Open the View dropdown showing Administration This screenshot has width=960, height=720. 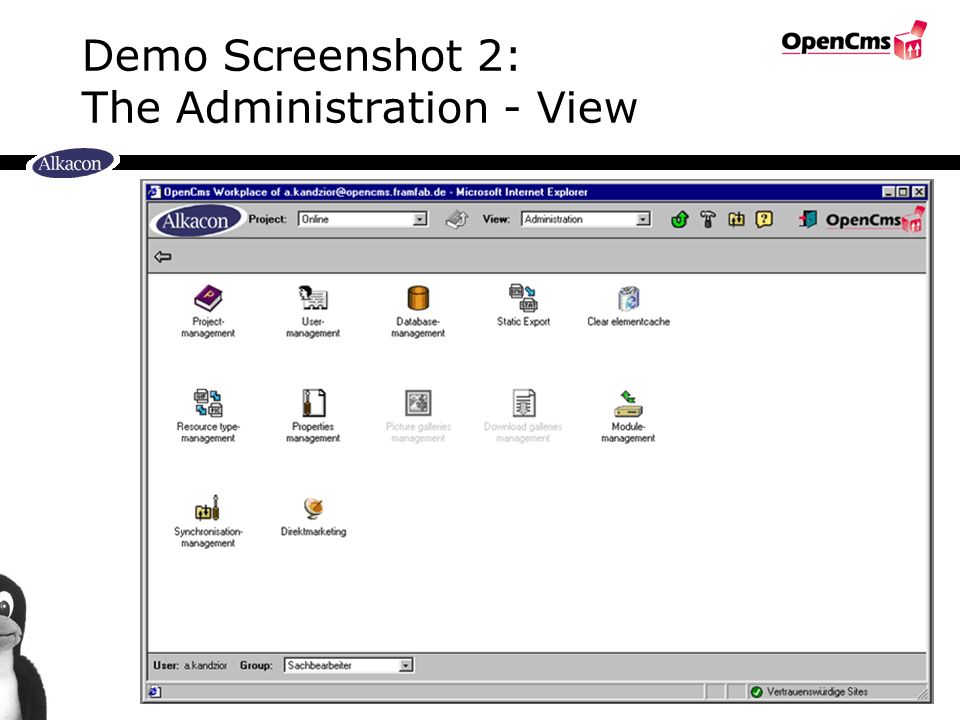coord(586,219)
